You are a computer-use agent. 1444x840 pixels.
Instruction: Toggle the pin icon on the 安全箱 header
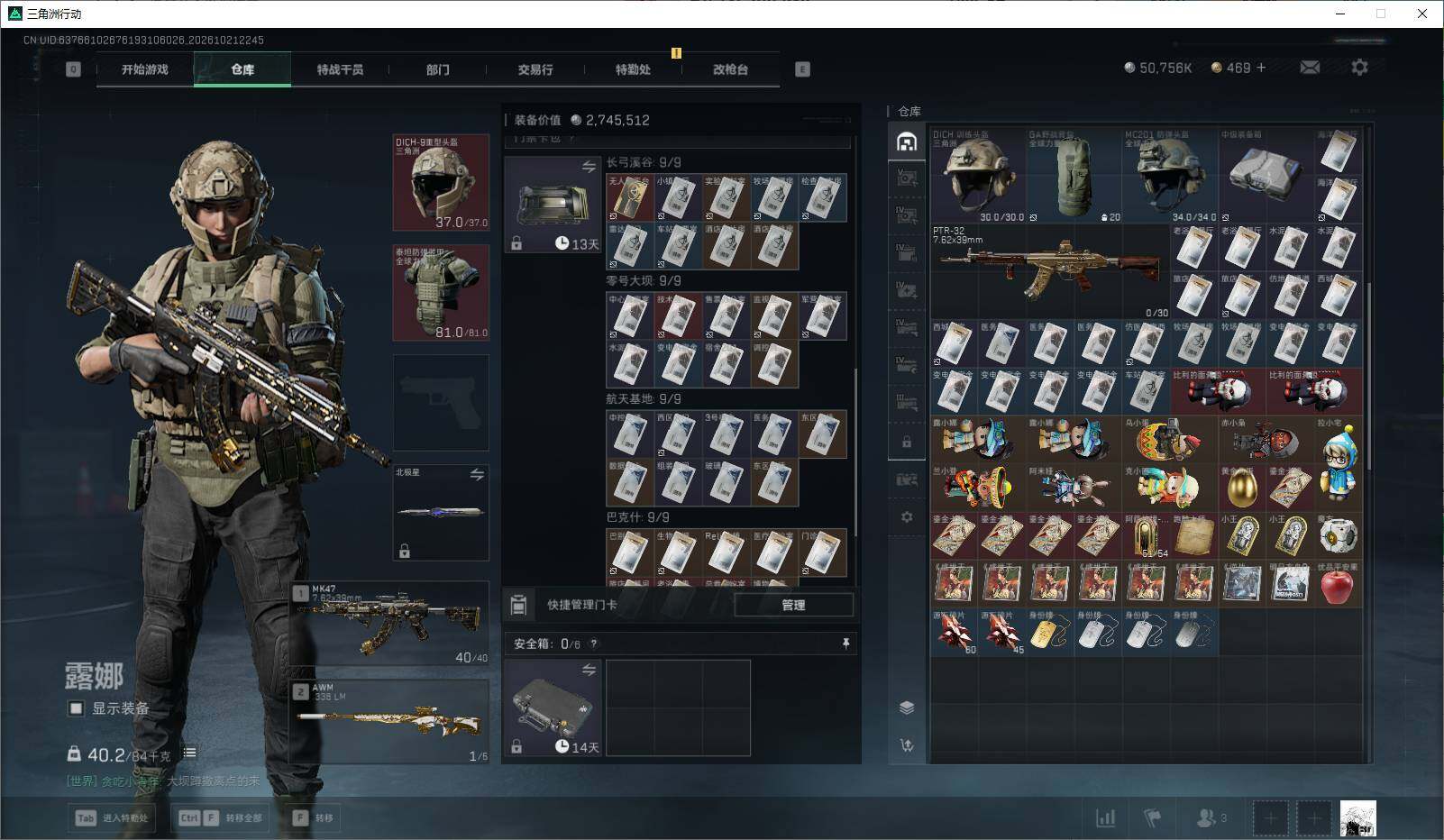[845, 644]
